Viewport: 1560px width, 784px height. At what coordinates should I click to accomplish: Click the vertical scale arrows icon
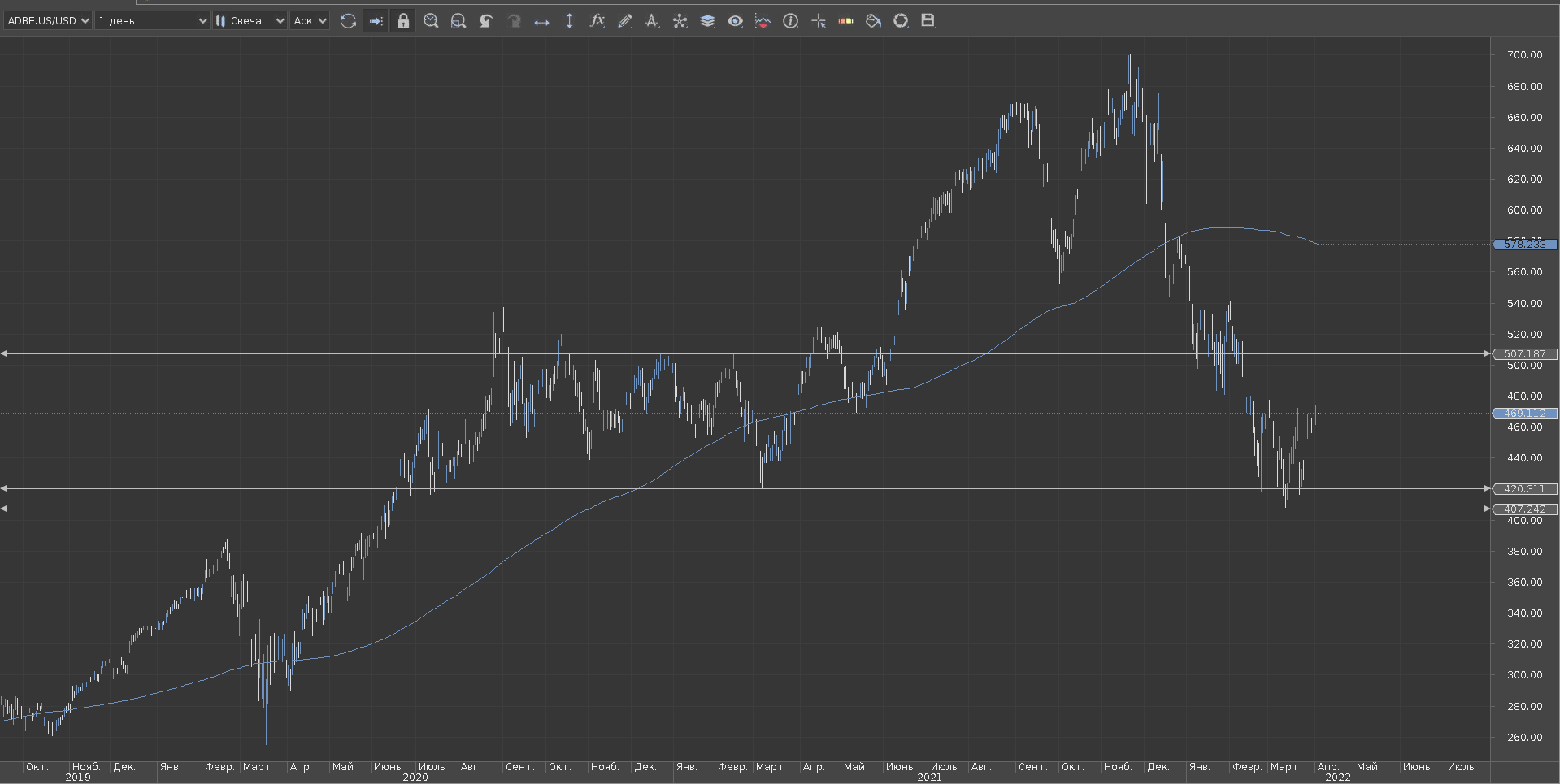[x=569, y=21]
